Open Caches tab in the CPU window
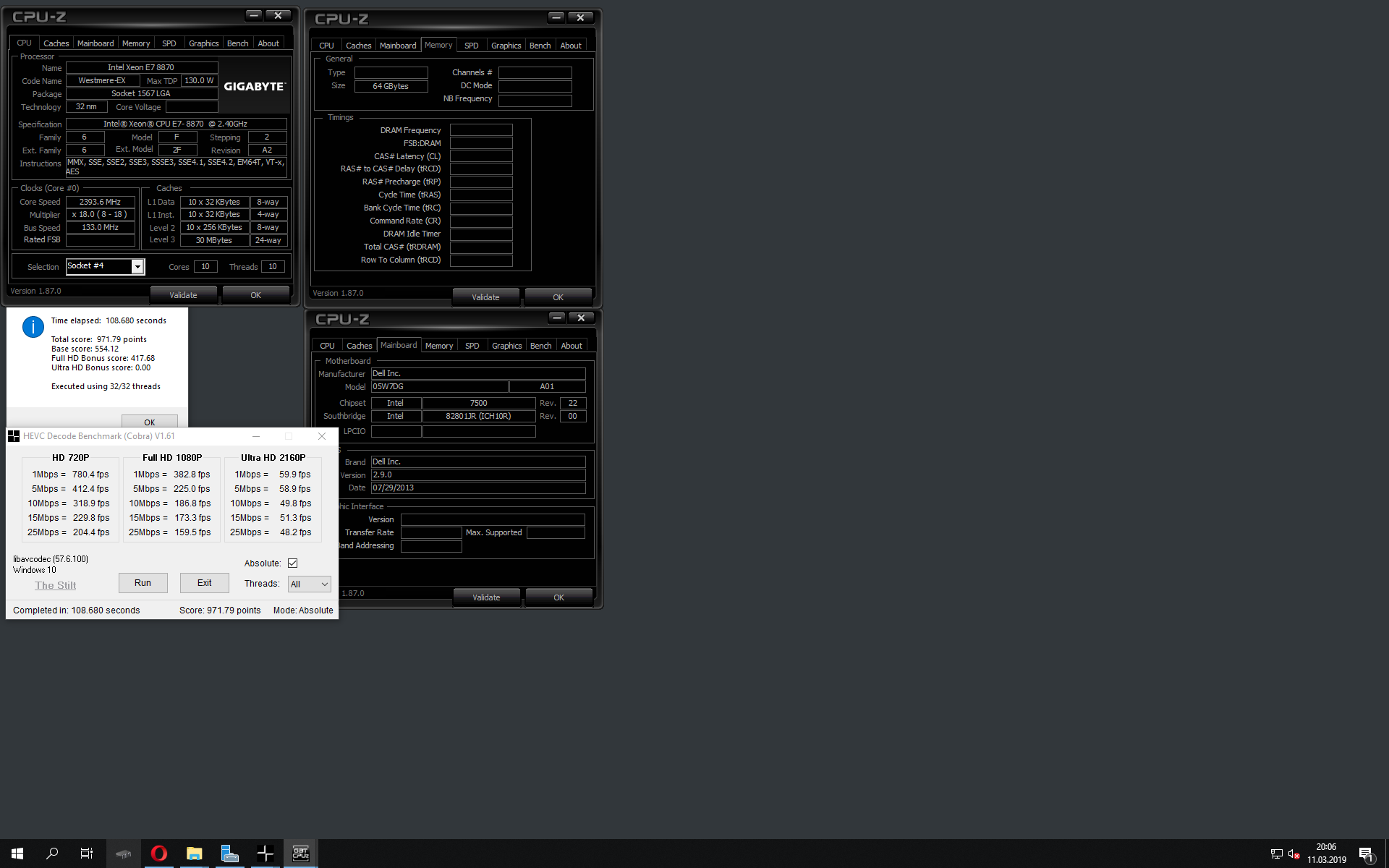This screenshot has width=1389, height=868. [56, 43]
